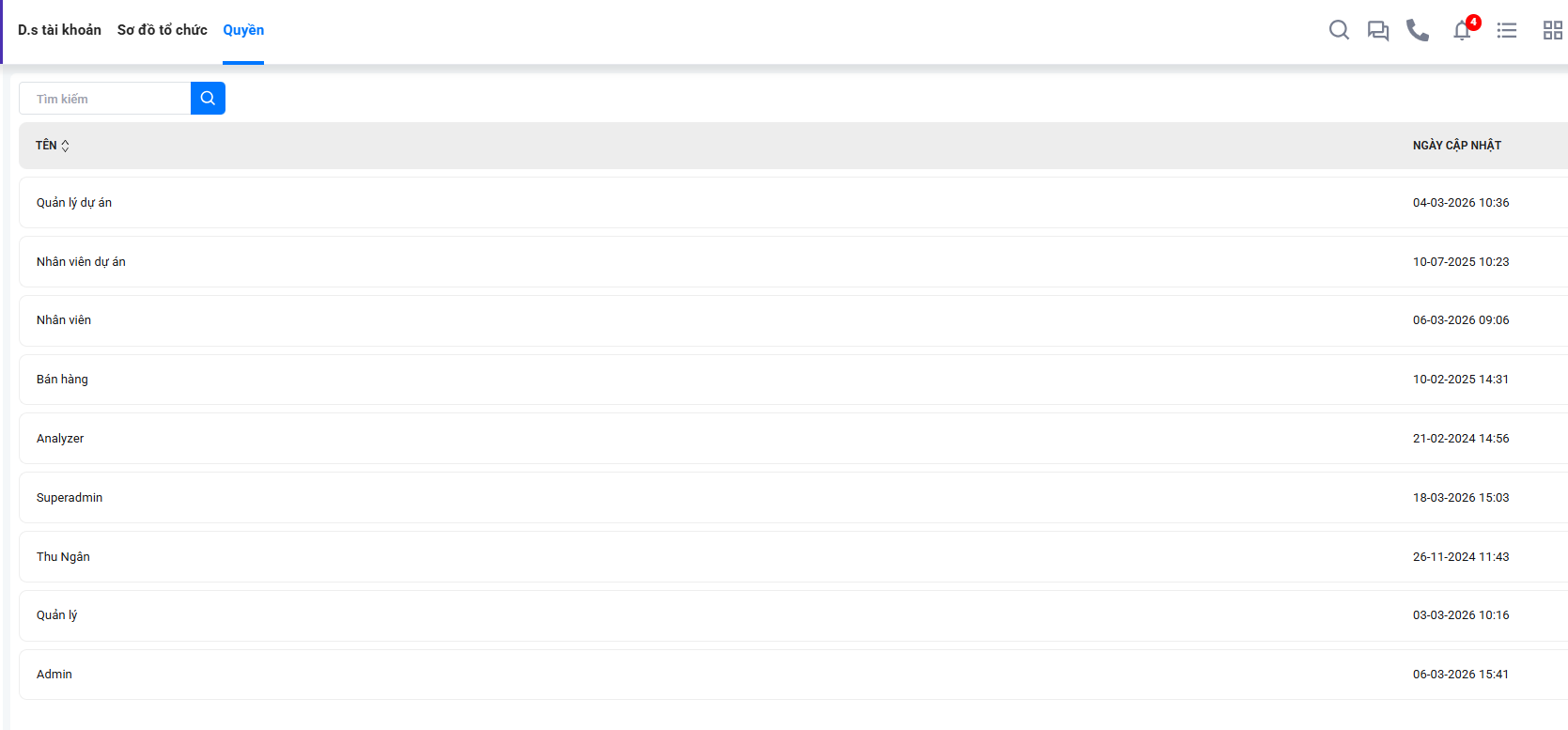
Task: Open the Admin role
Action: click(x=54, y=675)
